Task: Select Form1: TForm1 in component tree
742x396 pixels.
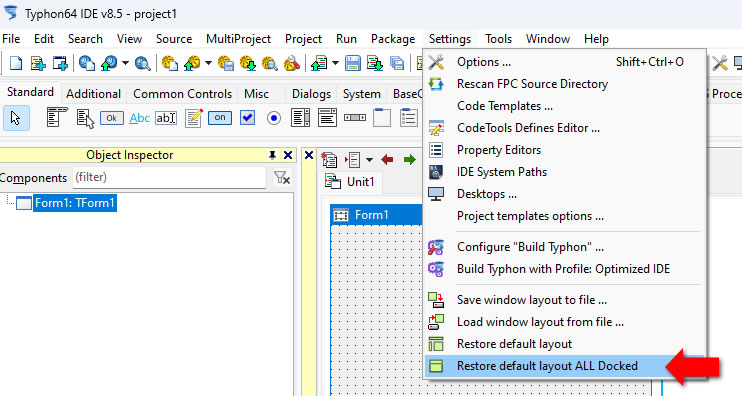Action: (75, 203)
